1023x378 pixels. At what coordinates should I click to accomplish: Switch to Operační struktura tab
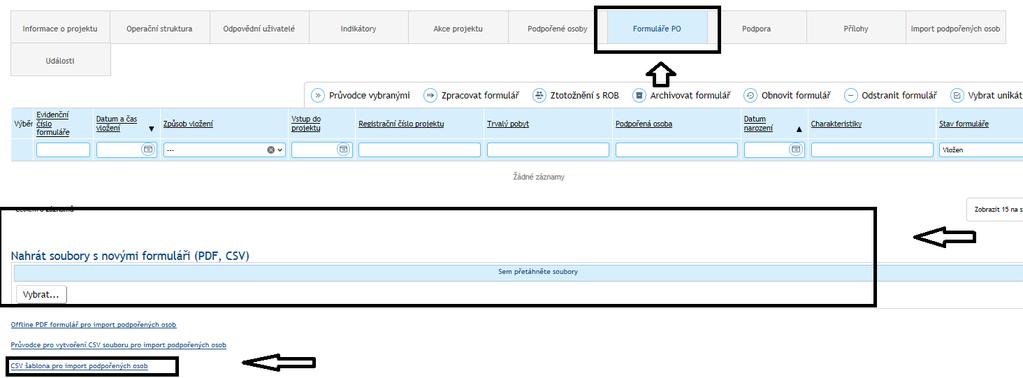(x=160, y=29)
